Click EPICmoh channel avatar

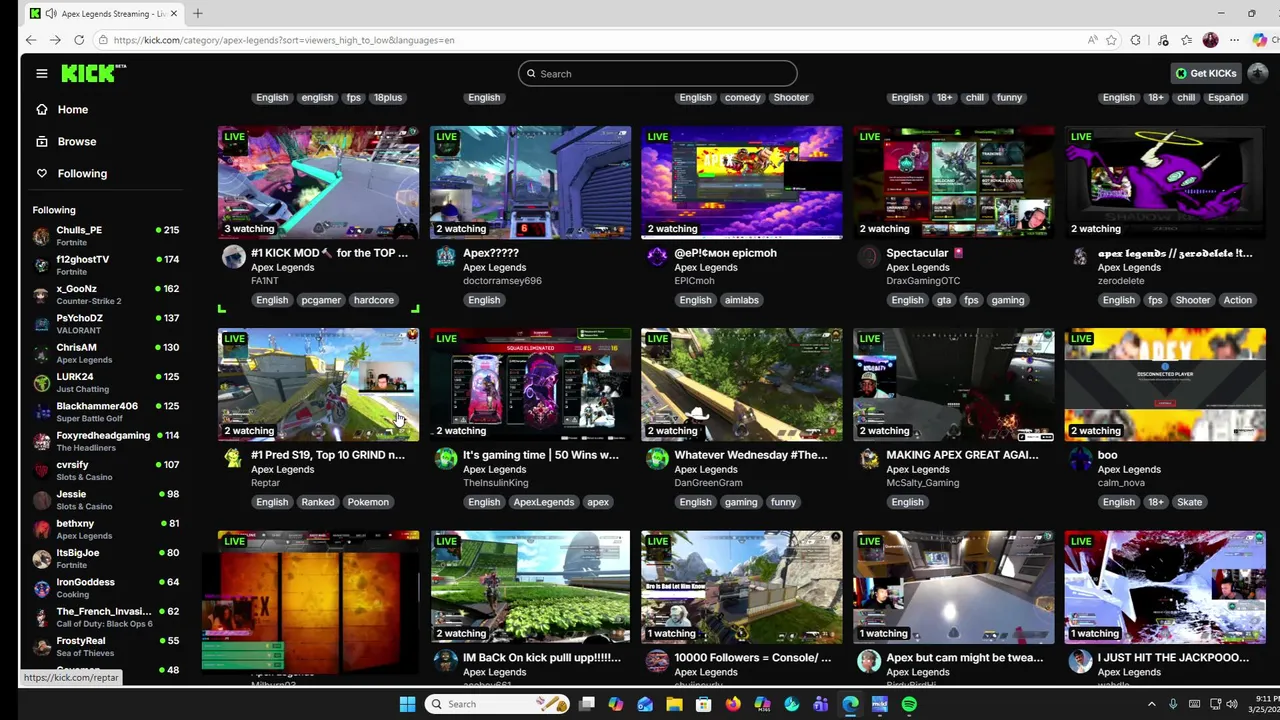(656, 257)
